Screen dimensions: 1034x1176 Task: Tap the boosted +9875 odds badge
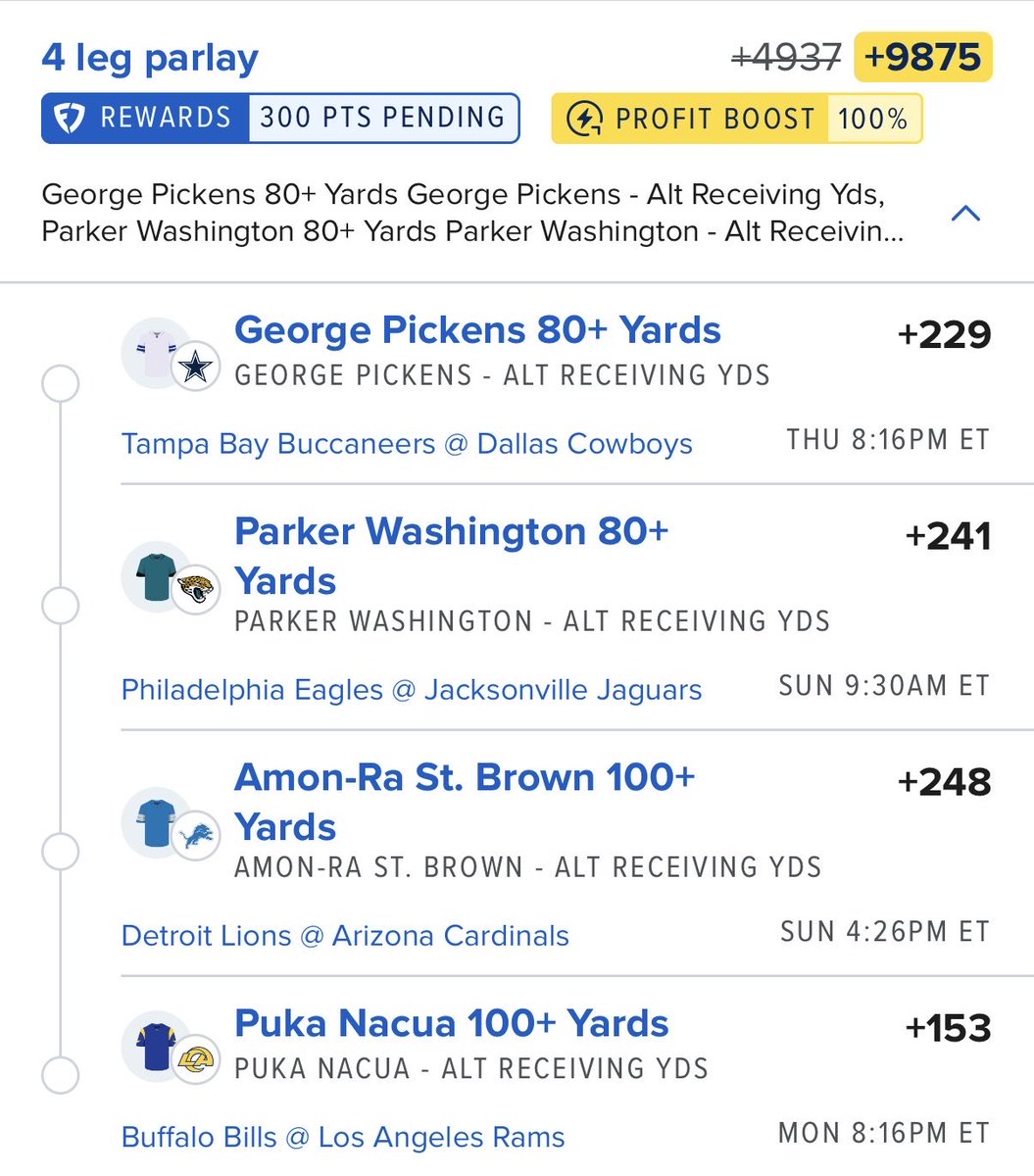point(923,57)
